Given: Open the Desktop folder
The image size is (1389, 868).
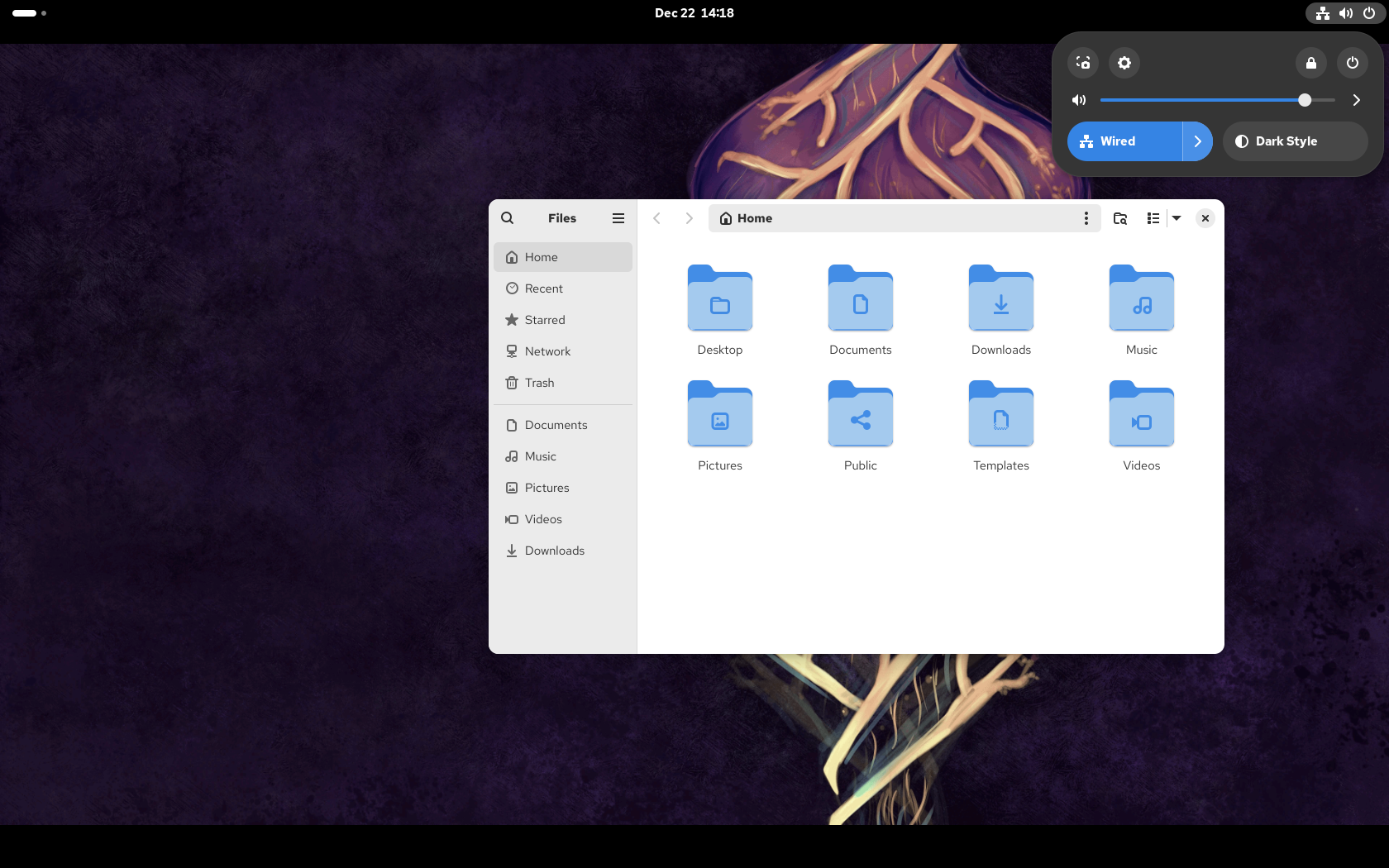Looking at the screenshot, I should point(720,311).
